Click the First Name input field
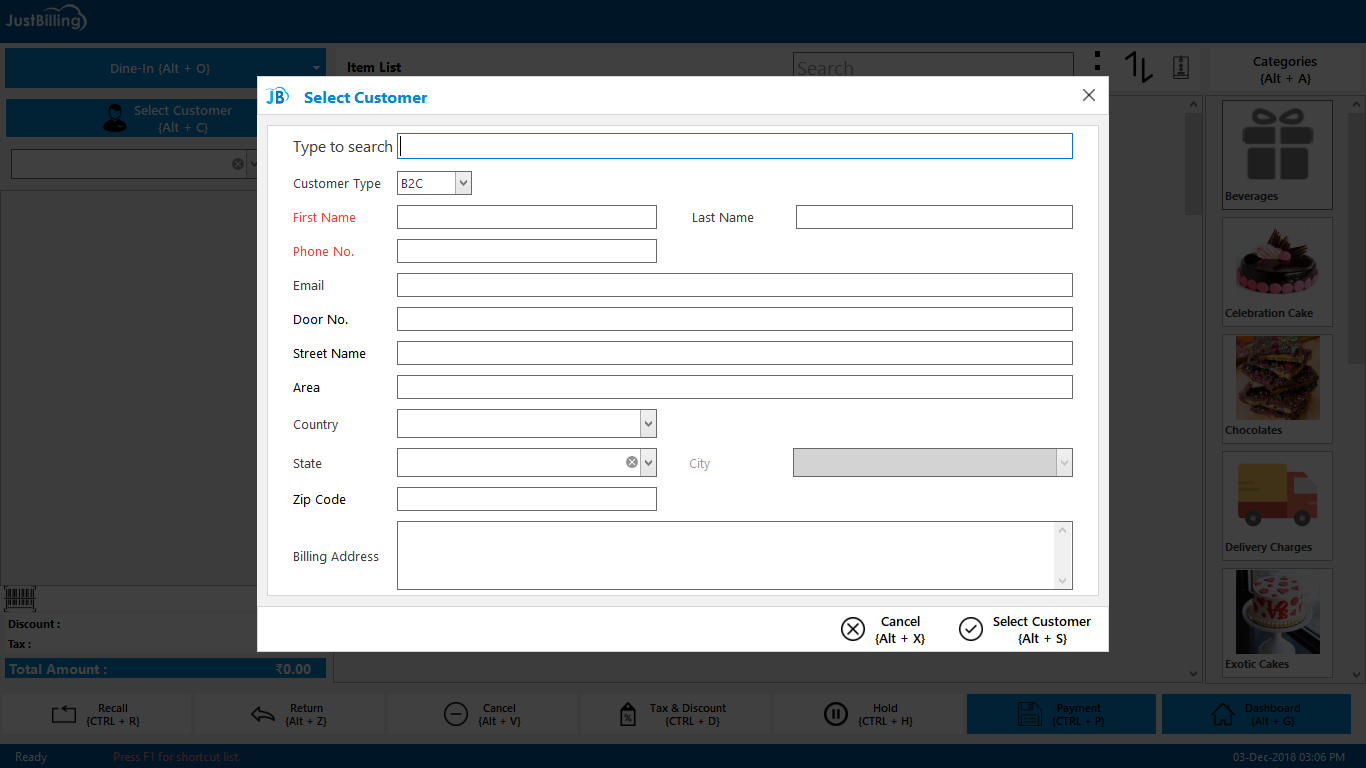1366x768 pixels. coord(527,217)
